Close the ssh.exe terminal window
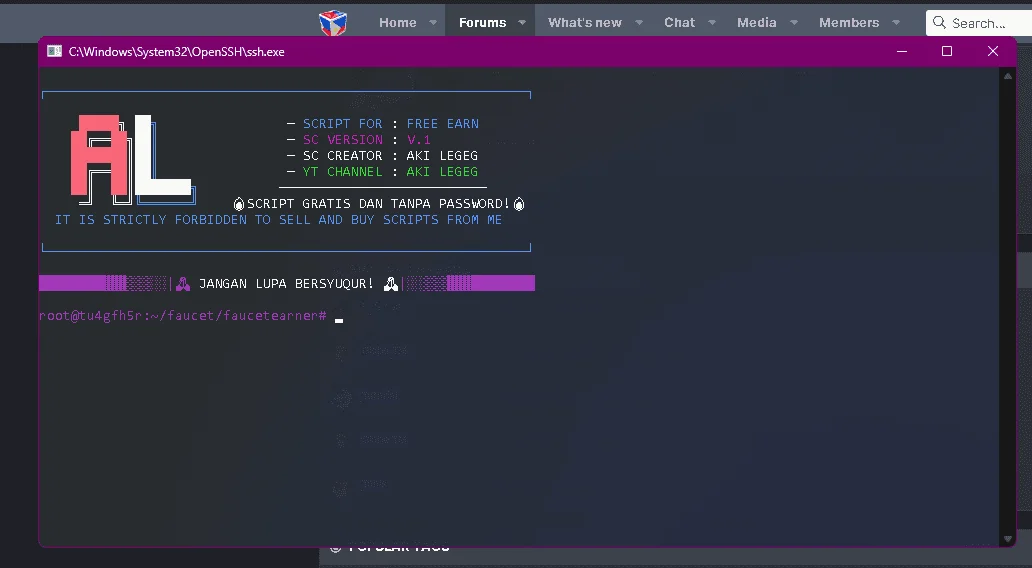1032x568 pixels. 993,51
